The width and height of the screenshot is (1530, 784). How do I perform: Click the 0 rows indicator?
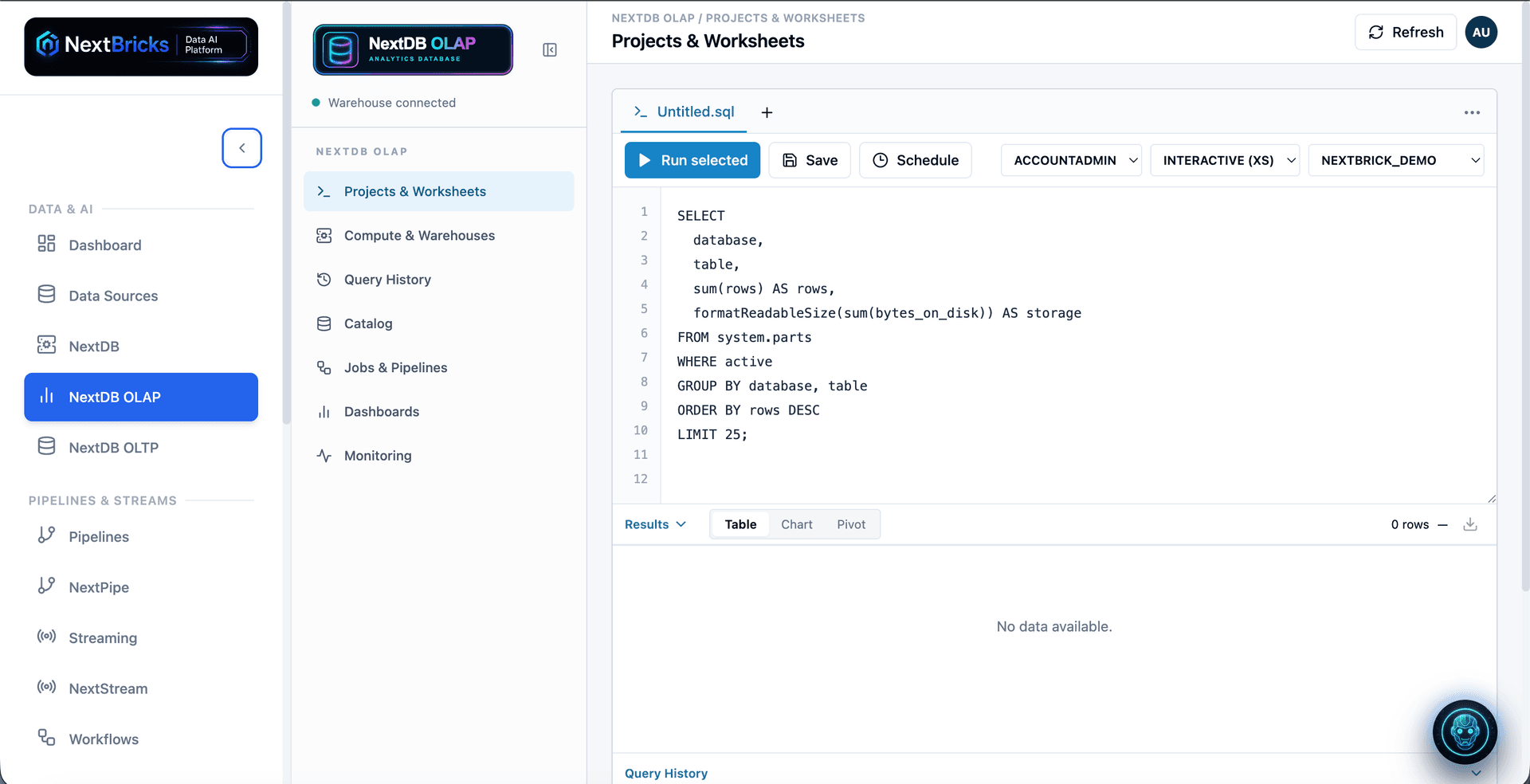click(1410, 524)
